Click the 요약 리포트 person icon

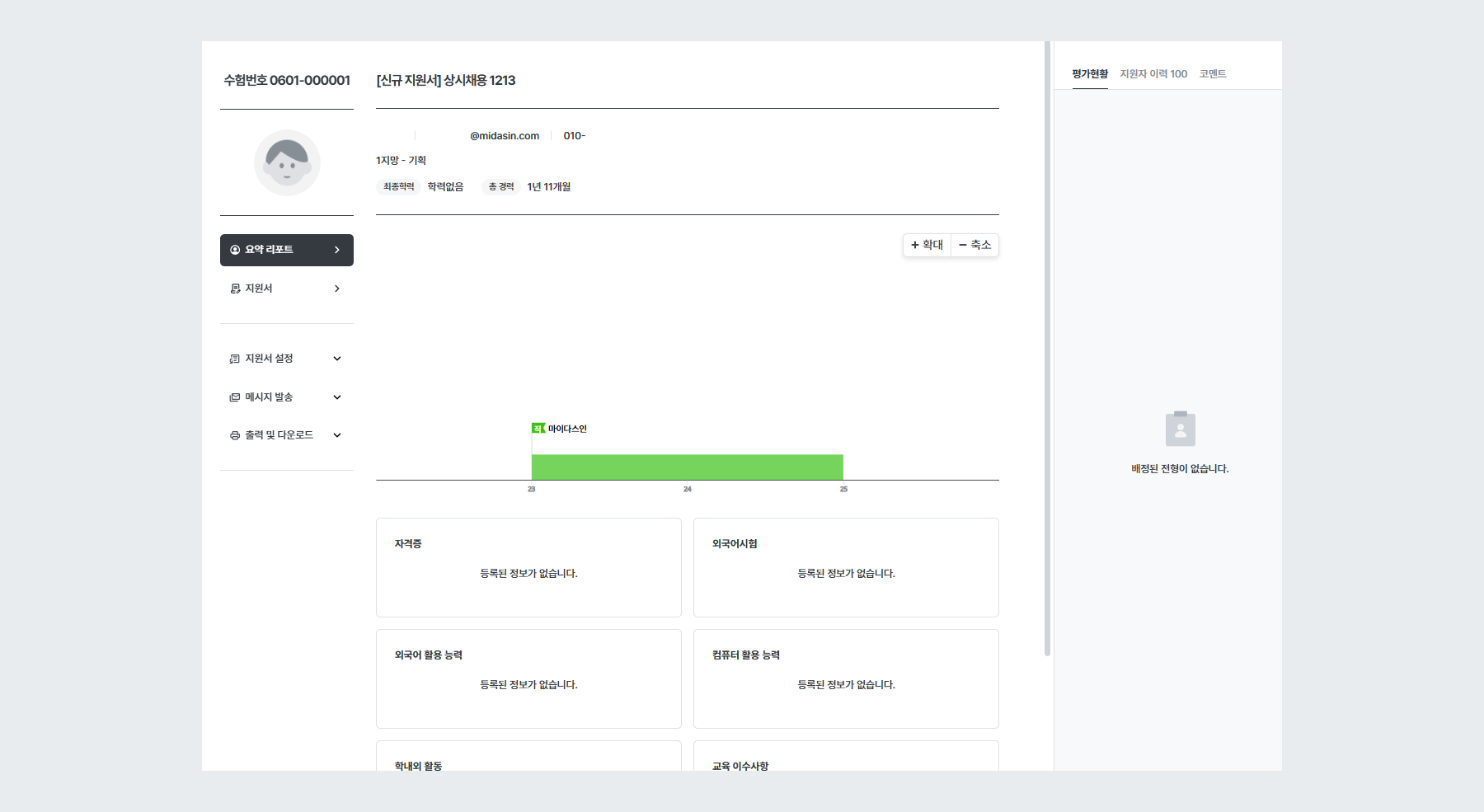coord(235,250)
